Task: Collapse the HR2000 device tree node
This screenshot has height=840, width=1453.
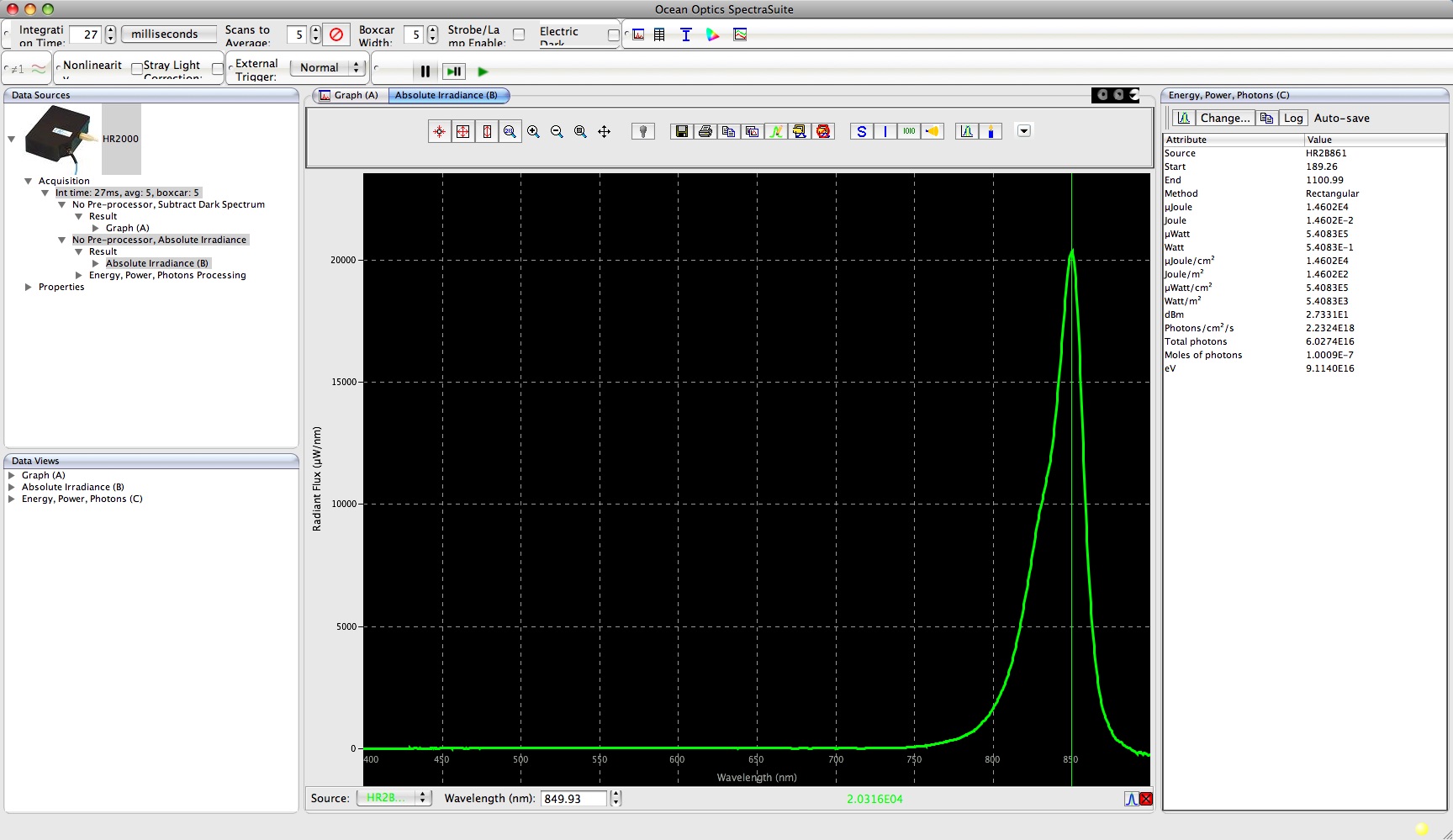Action: pyautogui.click(x=12, y=139)
